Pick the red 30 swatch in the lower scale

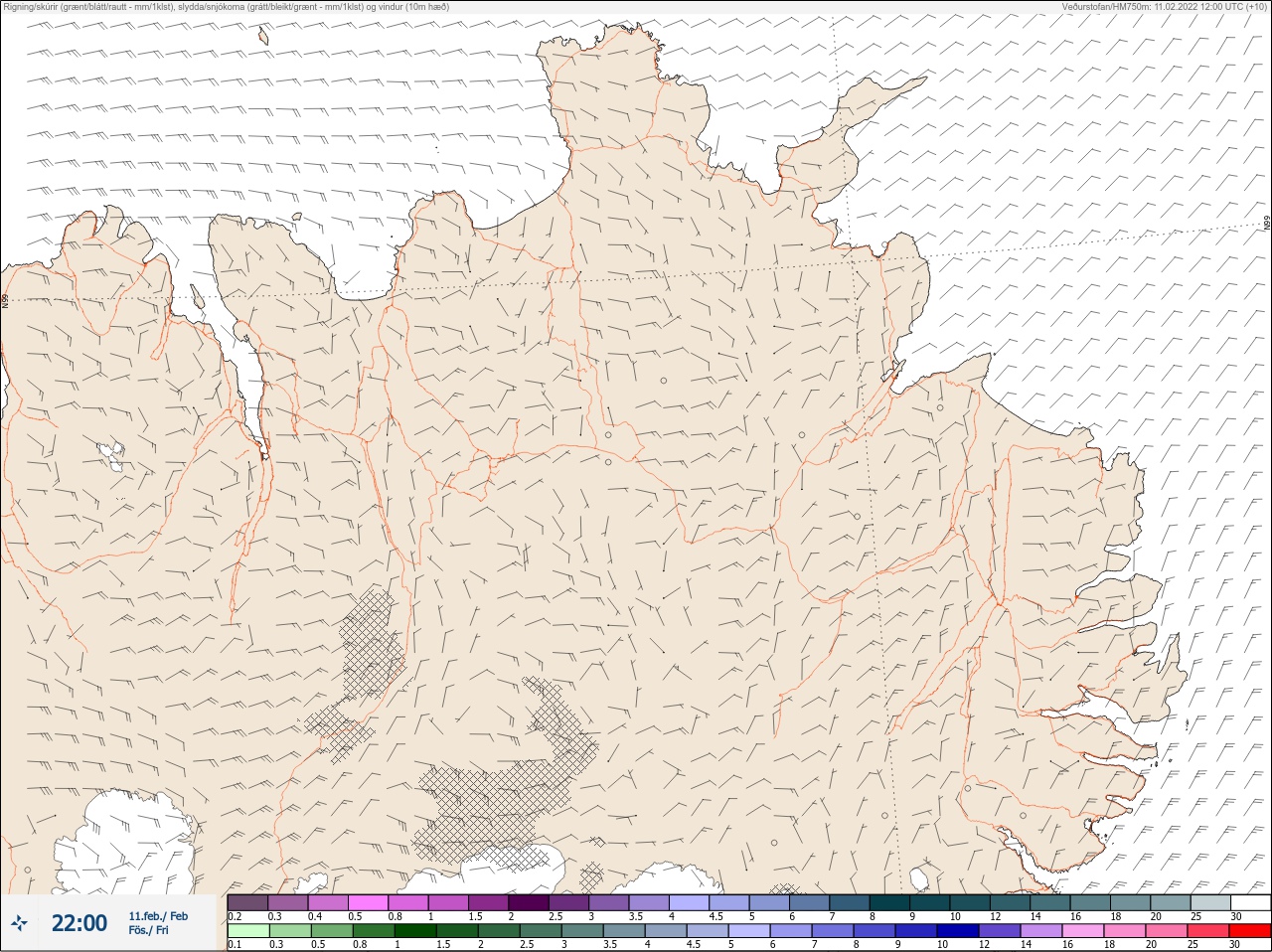pos(1250,931)
